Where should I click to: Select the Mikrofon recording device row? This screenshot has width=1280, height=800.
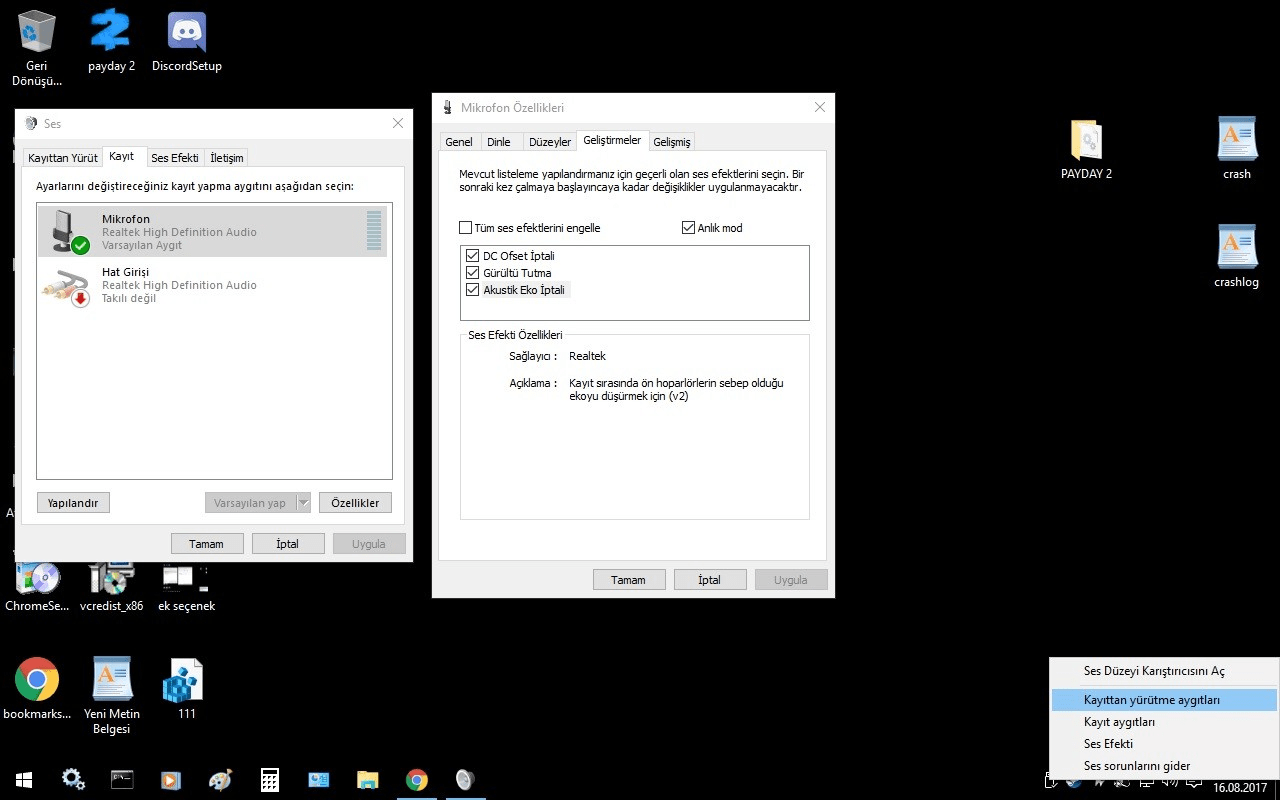[x=213, y=232]
